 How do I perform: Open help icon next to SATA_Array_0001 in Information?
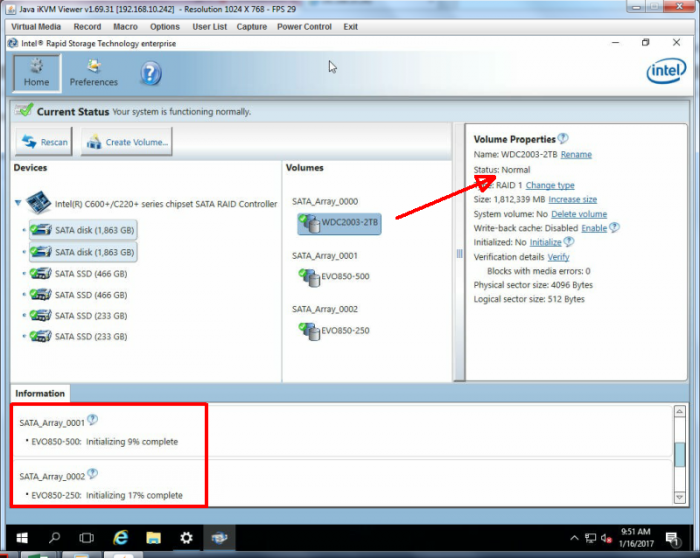click(x=92, y=420)
